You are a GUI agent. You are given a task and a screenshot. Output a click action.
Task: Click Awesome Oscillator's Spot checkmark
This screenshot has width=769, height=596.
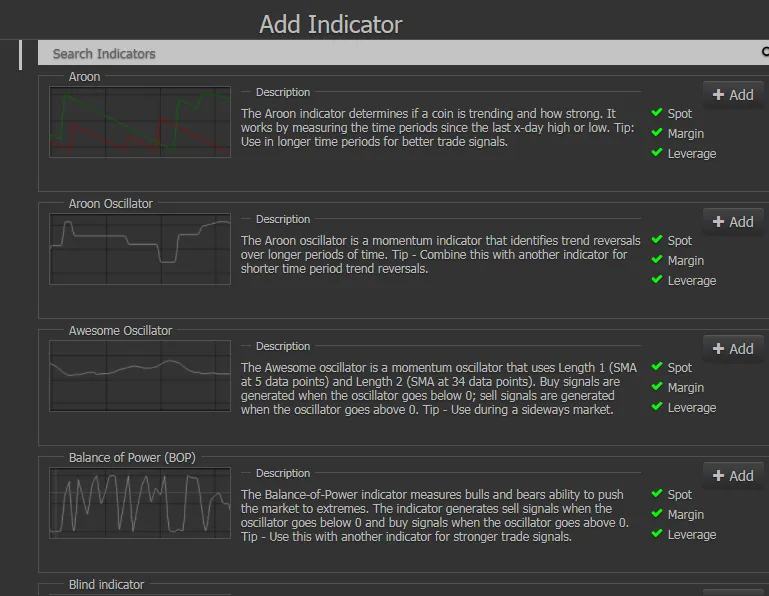657,366
